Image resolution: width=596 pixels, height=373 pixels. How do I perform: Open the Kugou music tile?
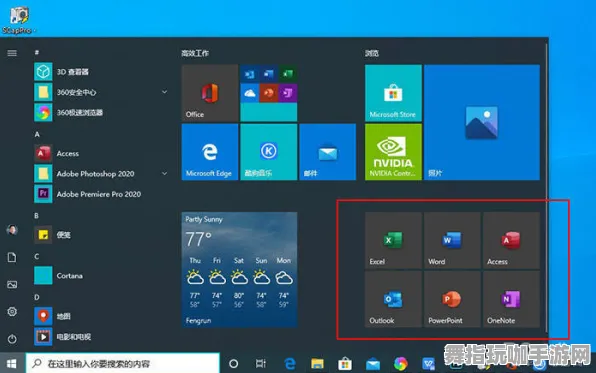pyautogui.click(x=269, y=152)
